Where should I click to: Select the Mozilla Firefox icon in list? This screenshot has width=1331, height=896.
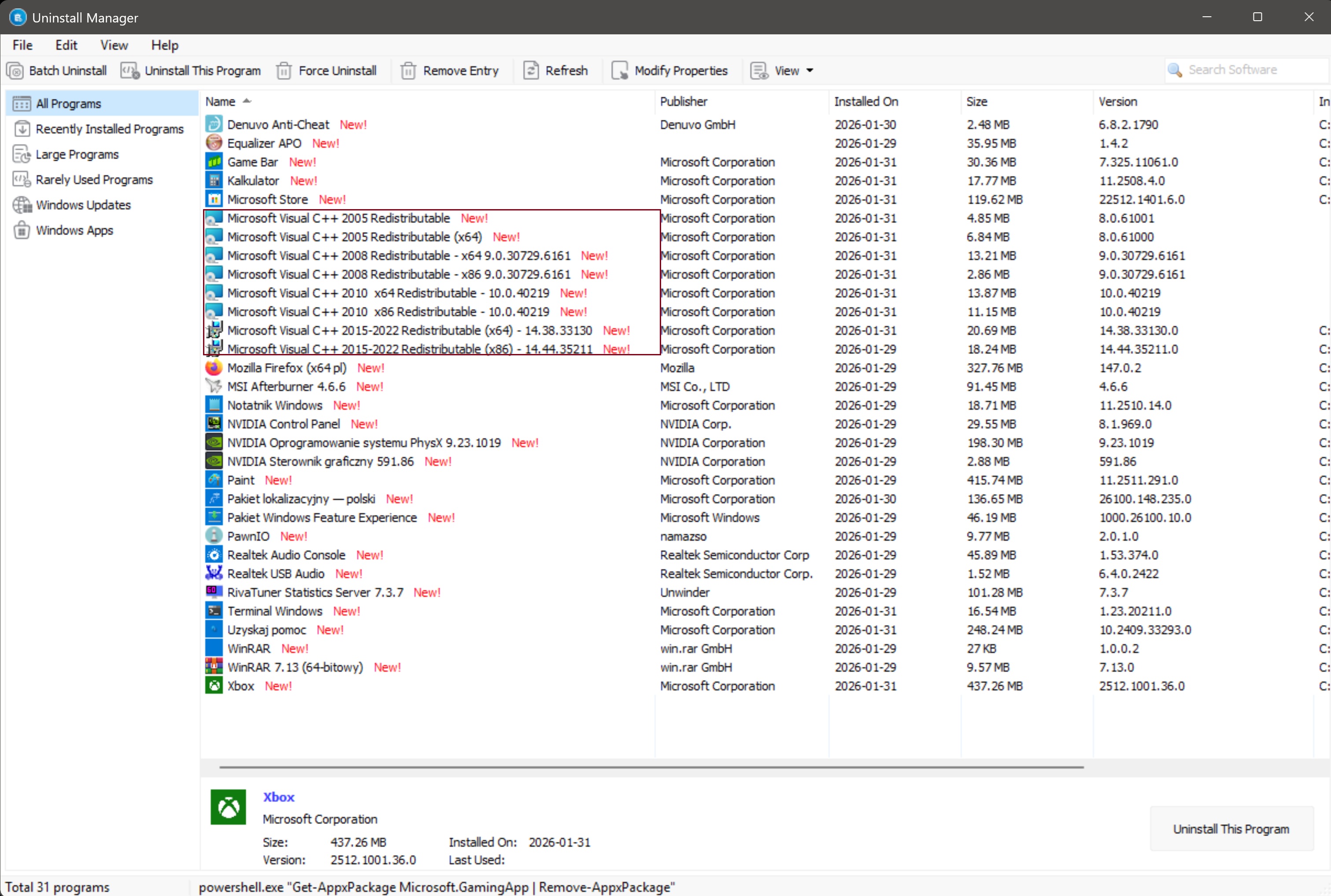pos(214,368)
